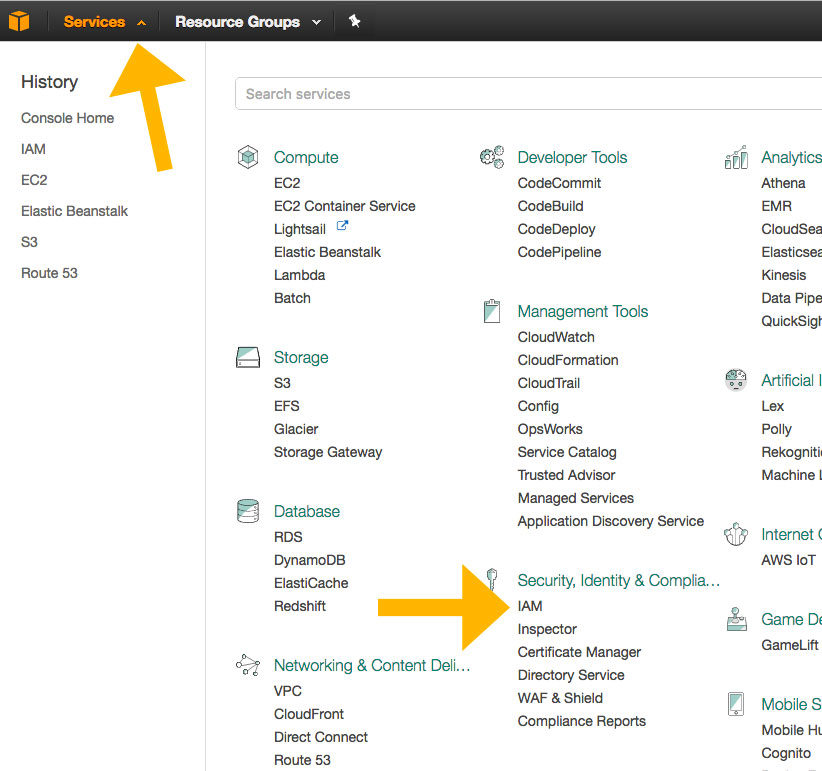Viewport: 822px width, 771px height.
Task: Open Direct Connect
Action: [x=321, y=737]
